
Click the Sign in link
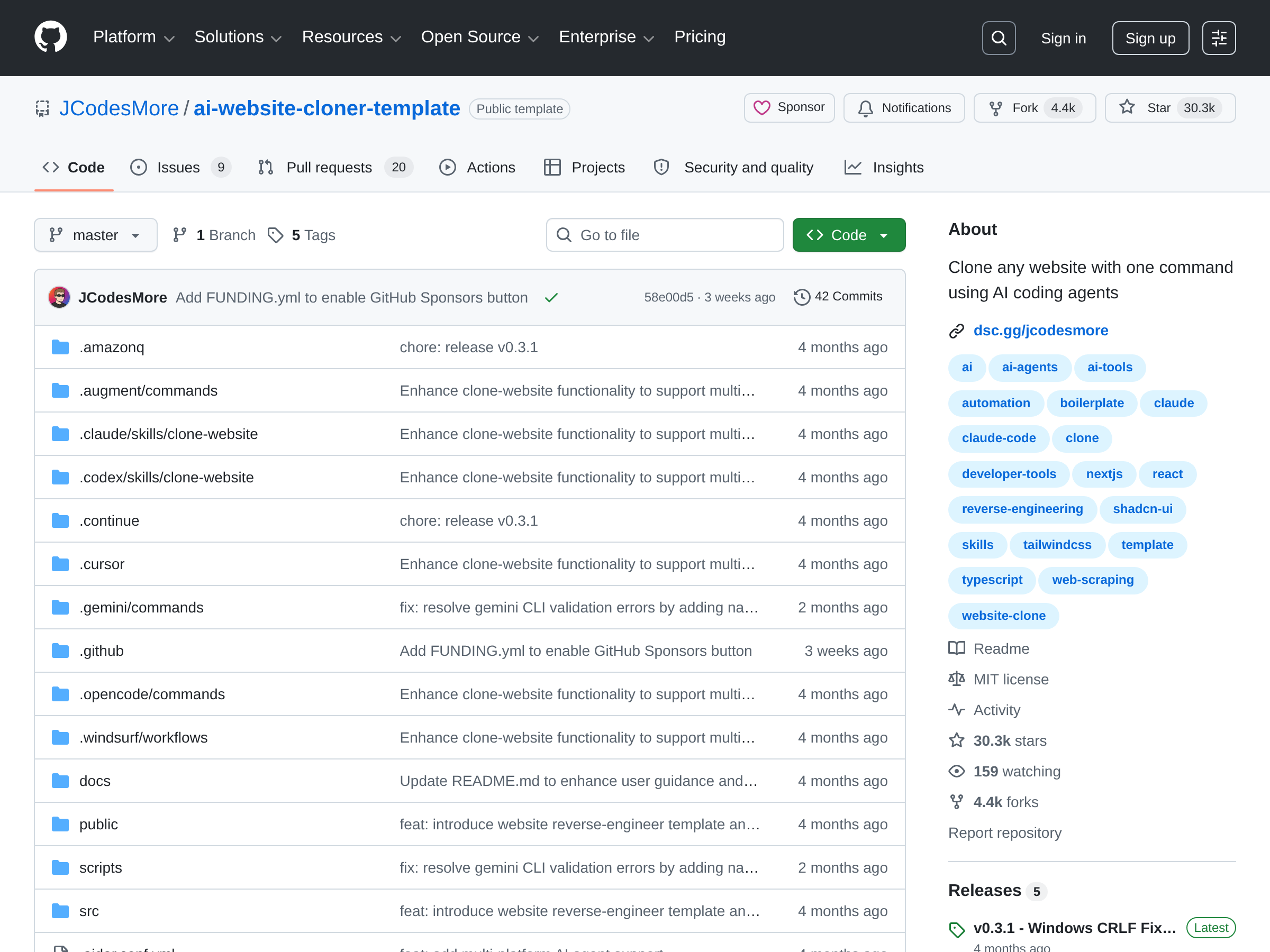[x=1063, y=38]
